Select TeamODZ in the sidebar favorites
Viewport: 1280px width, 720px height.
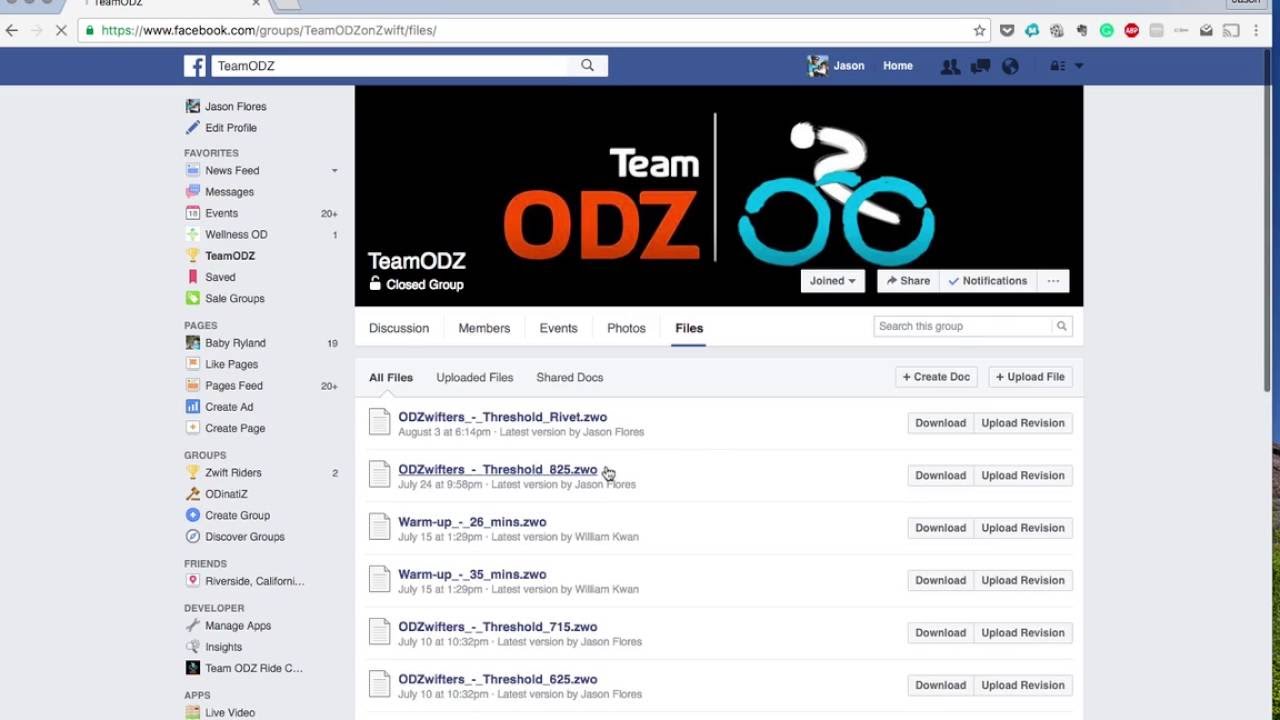220,256
